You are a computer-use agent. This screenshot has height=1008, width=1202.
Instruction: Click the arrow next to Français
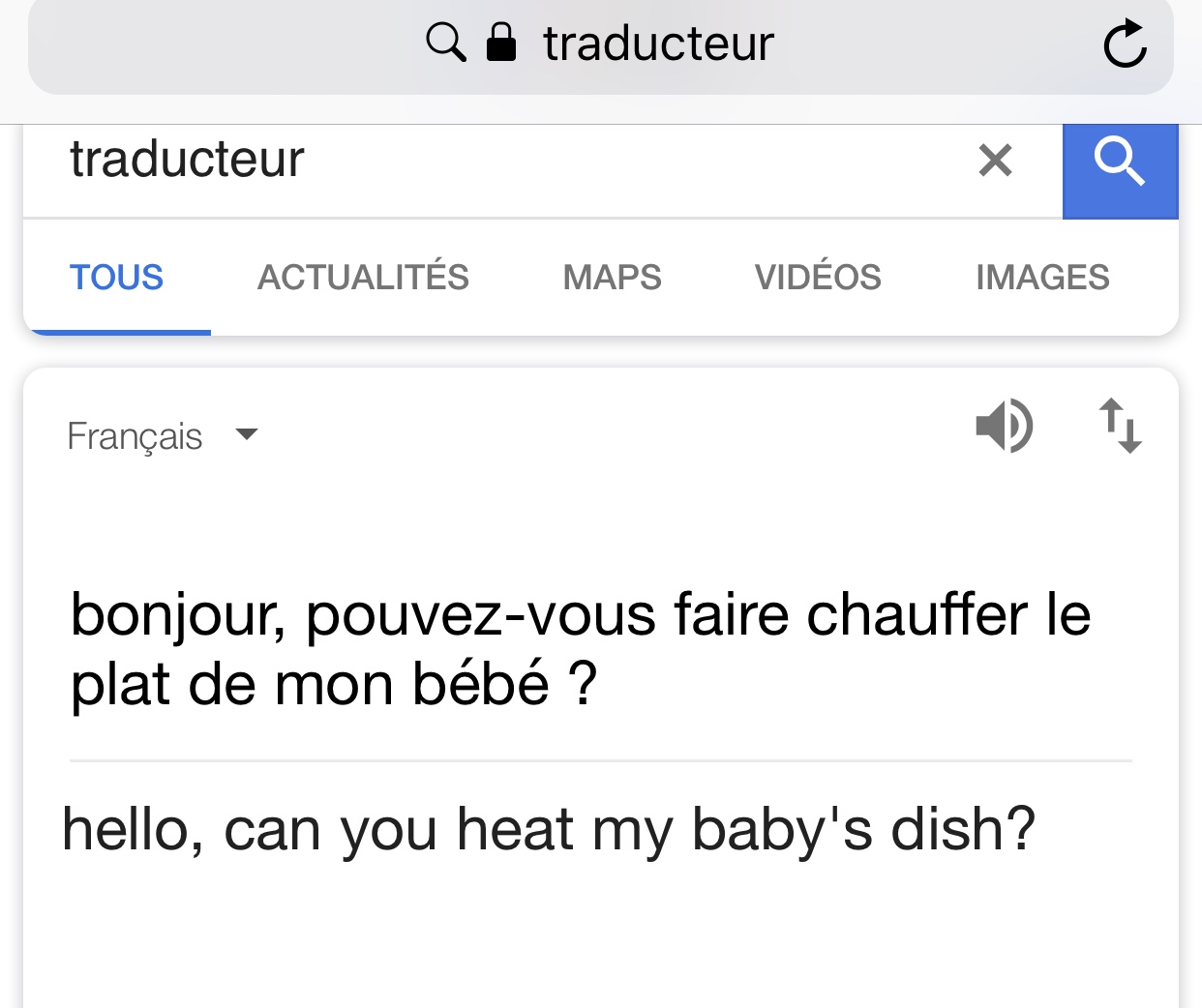tap(247, 434)
